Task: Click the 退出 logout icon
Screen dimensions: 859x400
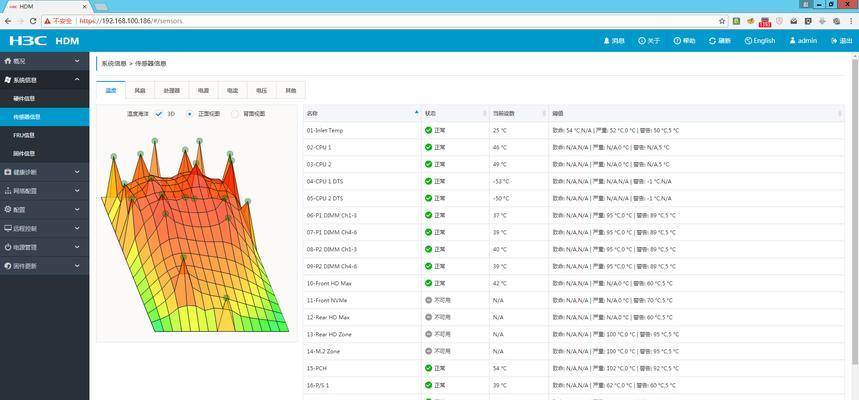Action: (834, 41)
